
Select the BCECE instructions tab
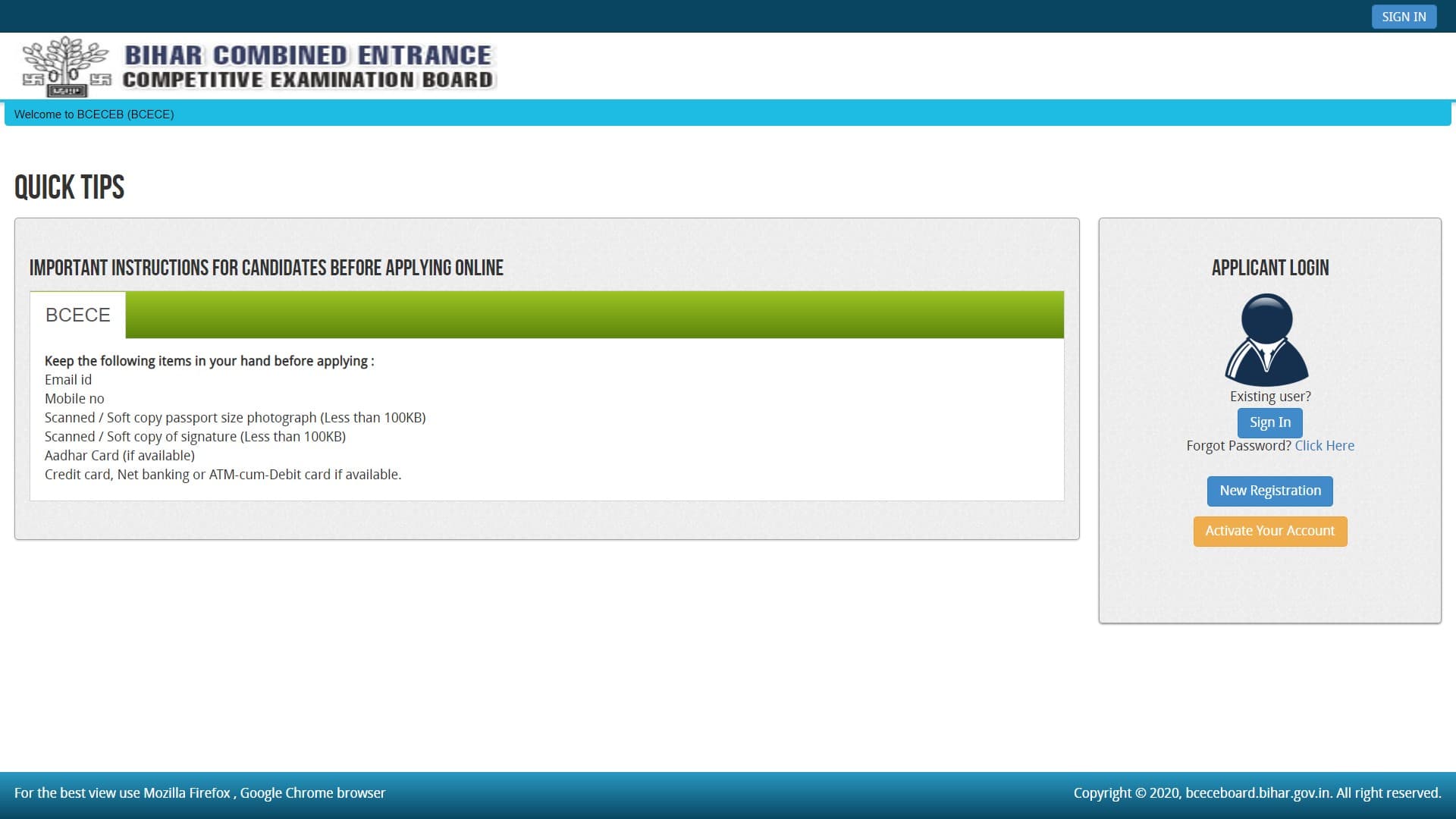pos(77,315)
